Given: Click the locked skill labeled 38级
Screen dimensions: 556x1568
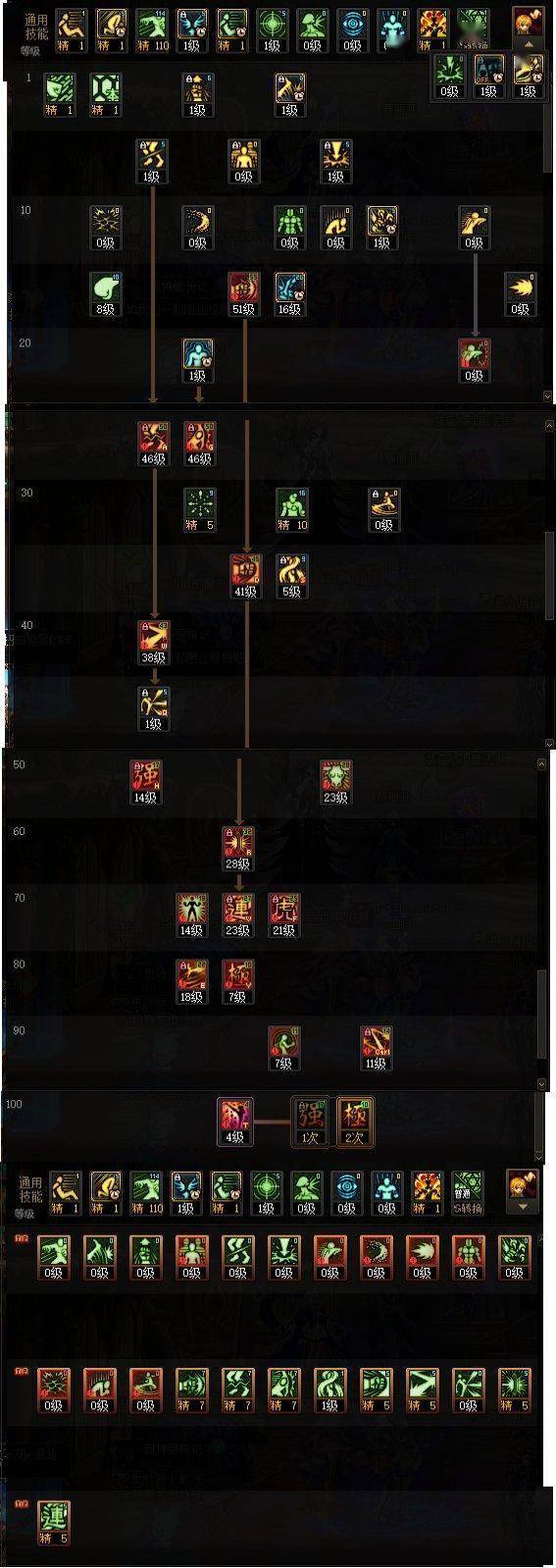Looking at the screenshot, I should tap(153, 643).
